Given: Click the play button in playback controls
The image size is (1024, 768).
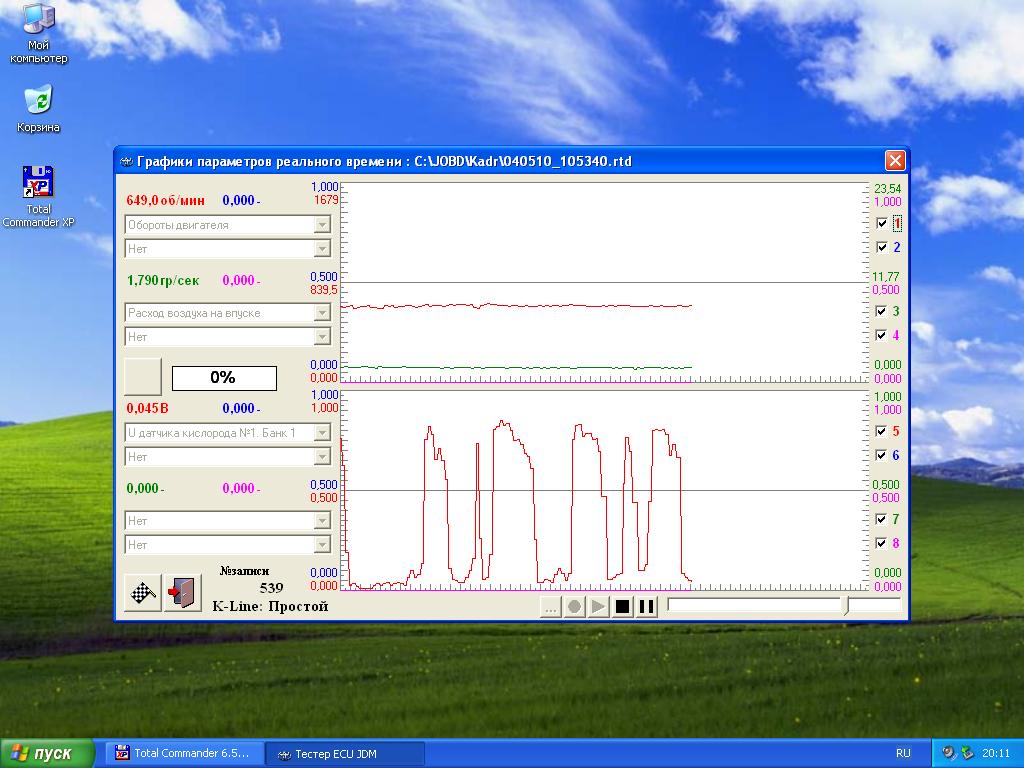Looking at the screenshot, I should tap(598, 606).
